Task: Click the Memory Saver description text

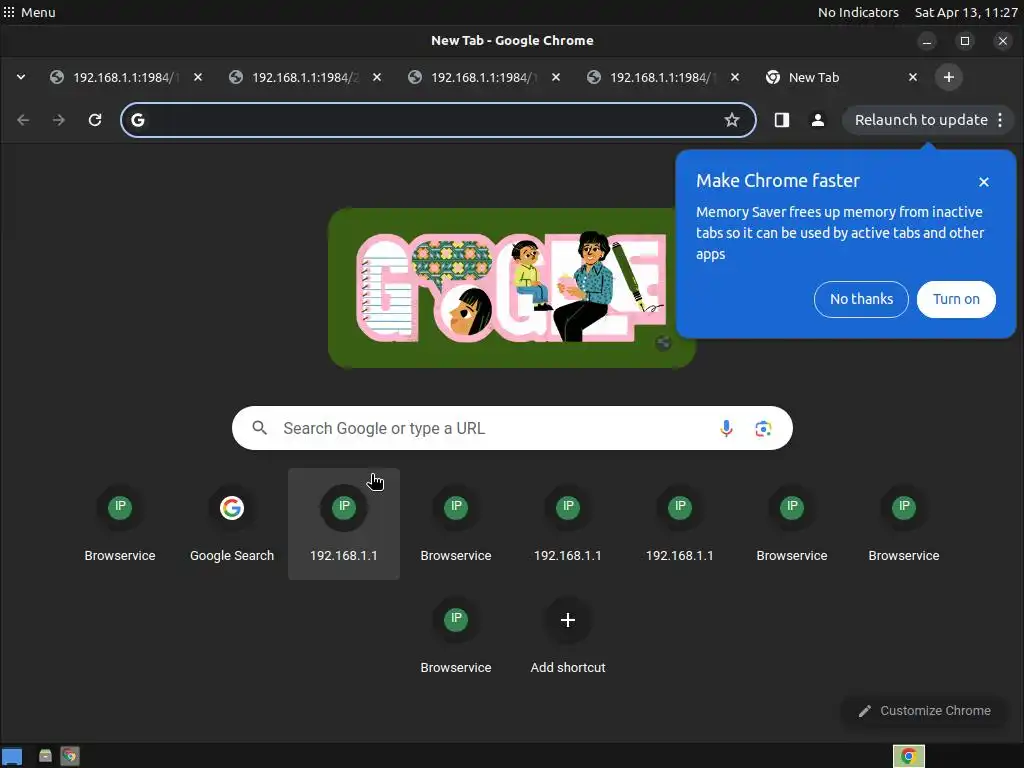Action: point(840,233)
